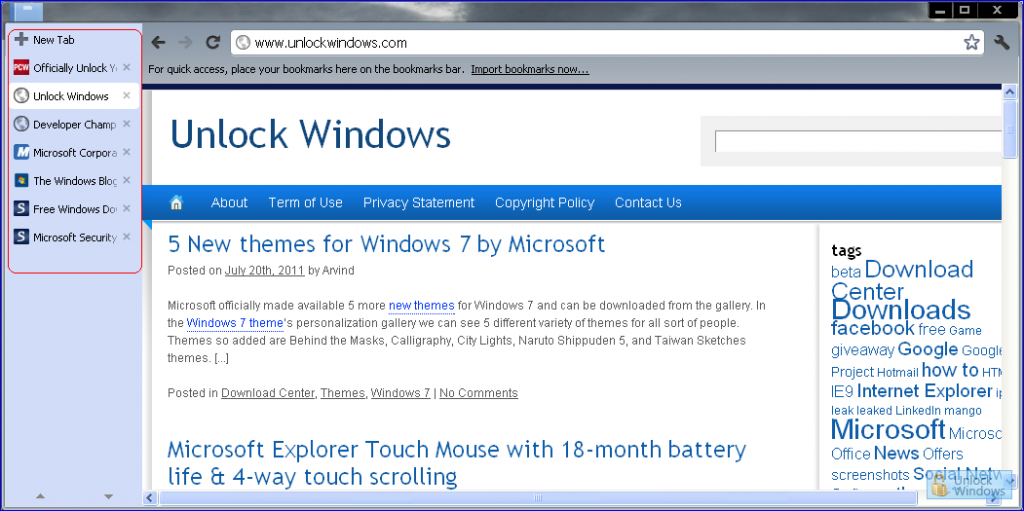The width and height of the screenshot is (1024, 511).
Task: Click the Windows flag favicon of Windows Blog tab
Action: pyautogui.click(x=22, y=180)
